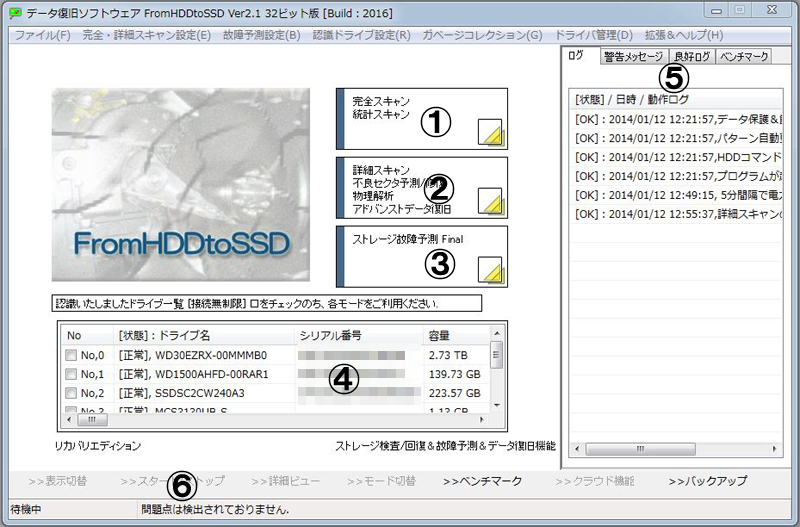Click log panel horizontal scroll left arrow

pos(577,449)
